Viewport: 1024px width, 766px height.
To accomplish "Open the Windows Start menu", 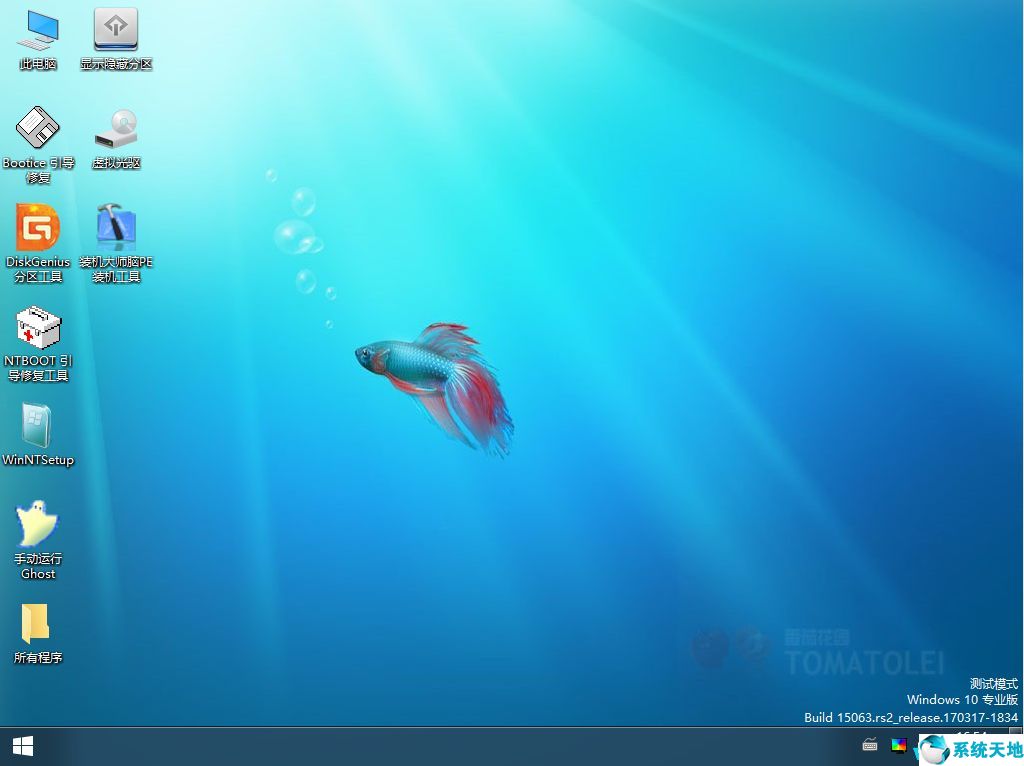I will [x=22, y=746].
